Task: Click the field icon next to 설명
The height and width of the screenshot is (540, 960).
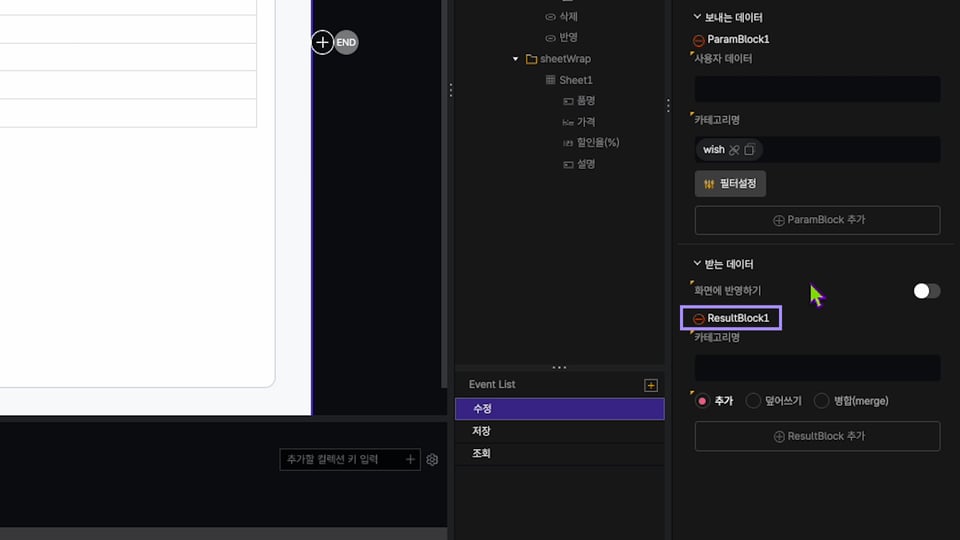Action: [568, 164]
